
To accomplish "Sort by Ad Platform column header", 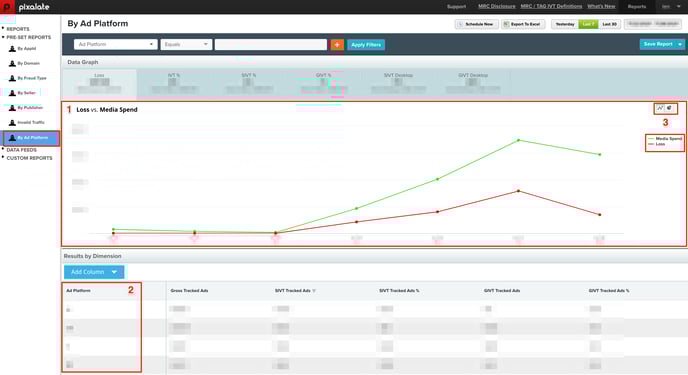I will 78,291.
